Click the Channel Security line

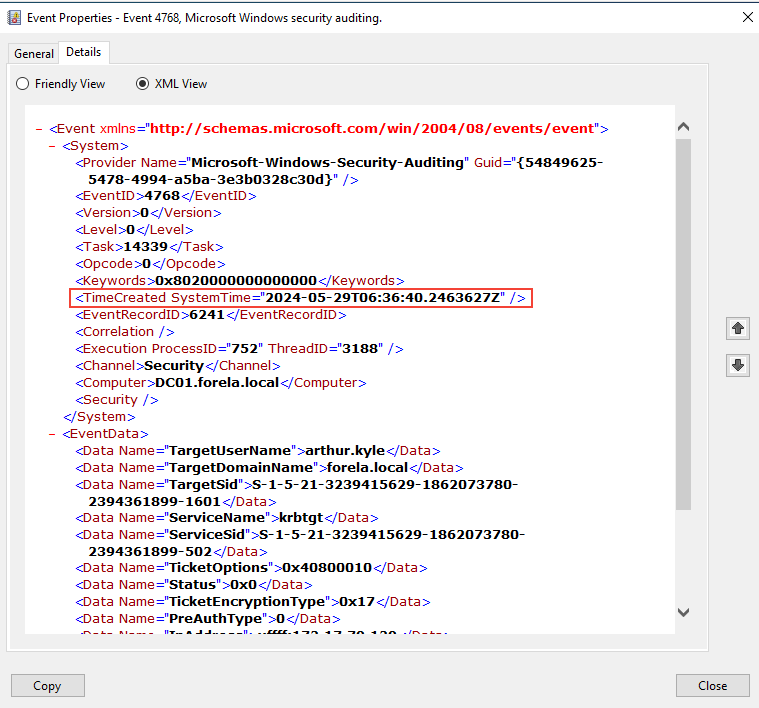[x=178, y=366]
